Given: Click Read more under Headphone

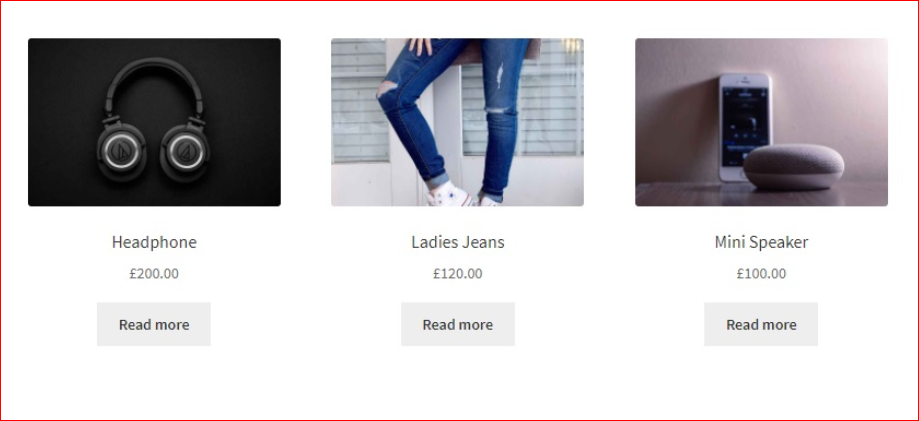Looking at the screenshot, I should pos(154,324).
